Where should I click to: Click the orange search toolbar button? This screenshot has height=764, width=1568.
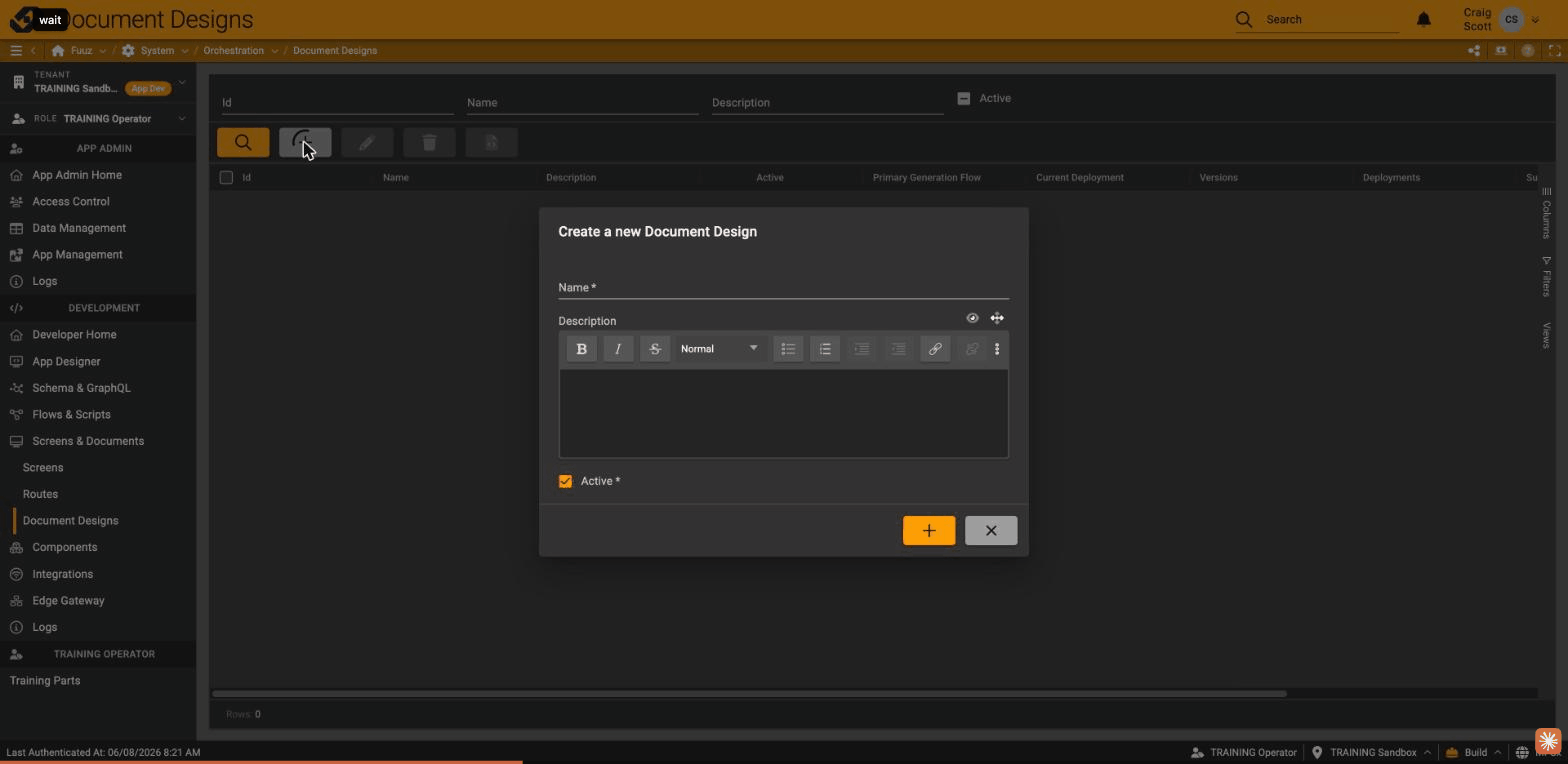[243, 142]
